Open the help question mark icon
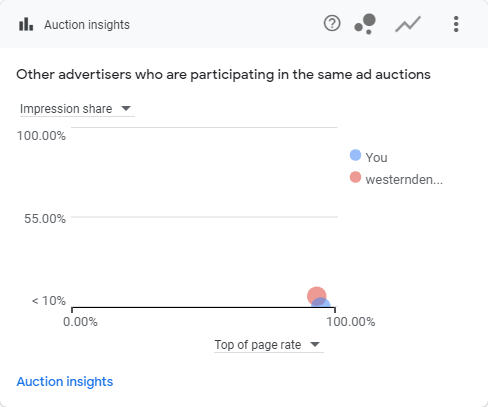488x407 pixels. point(332,24)
